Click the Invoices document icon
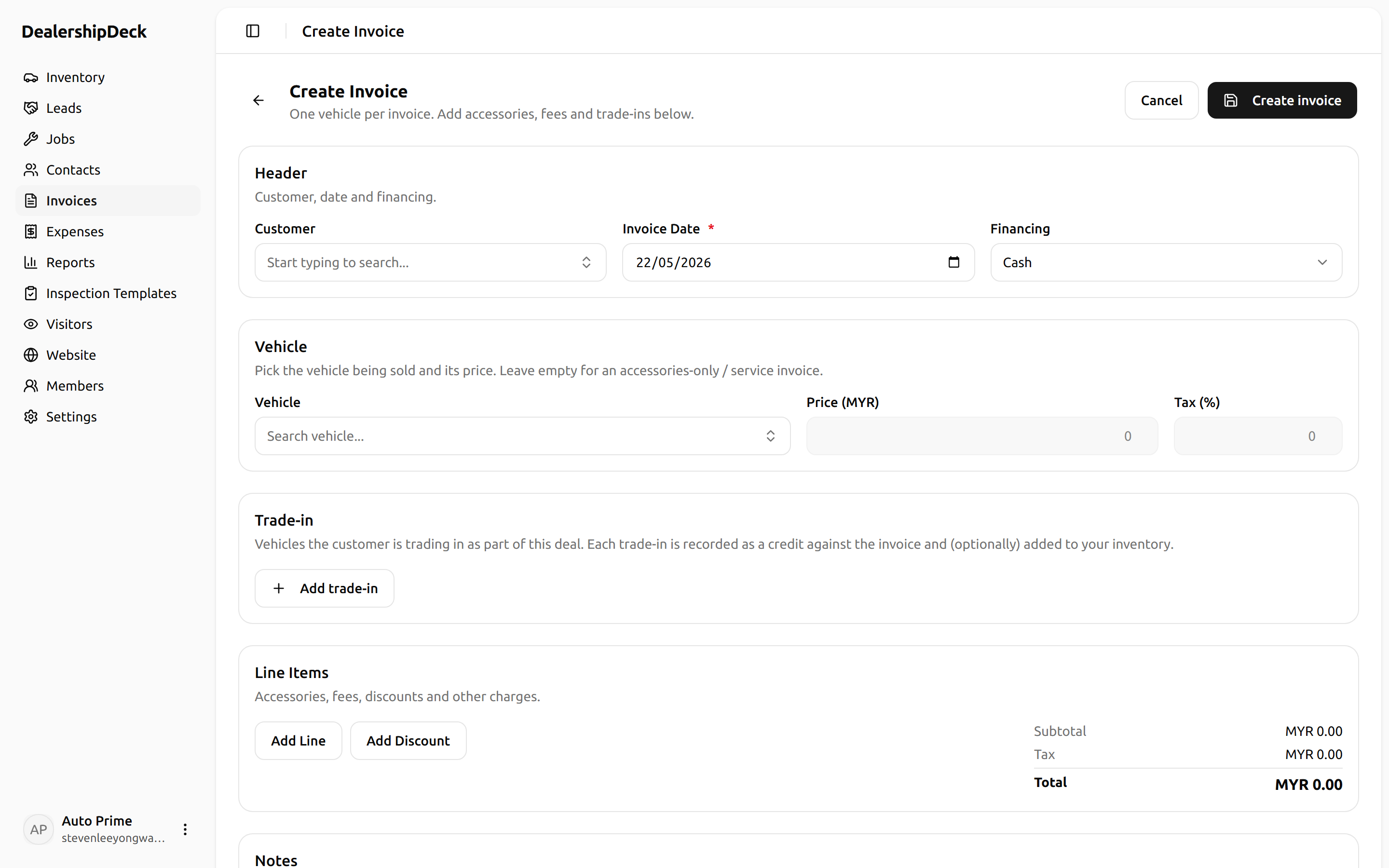 pos(31,201)
